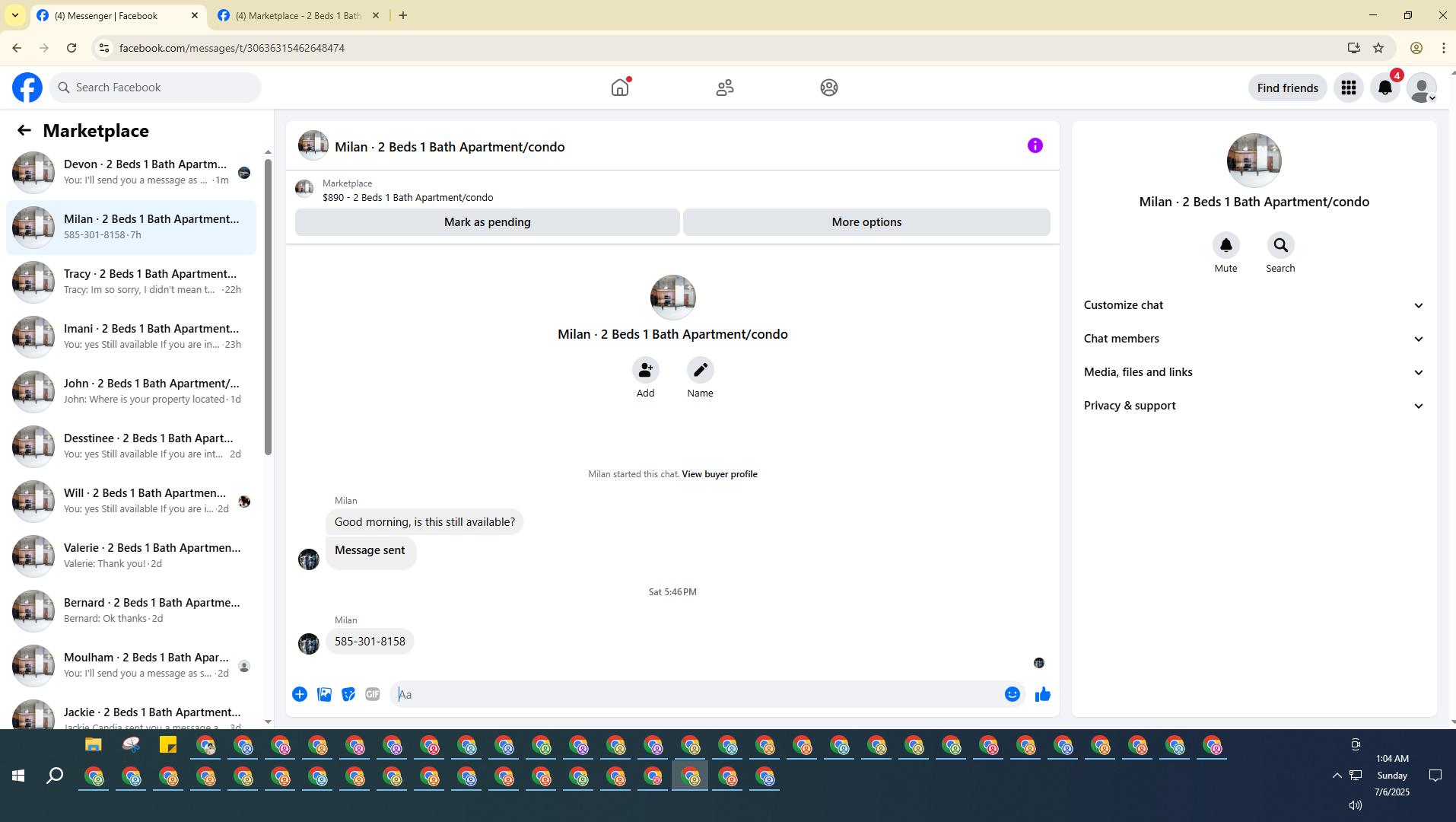Click the chat list scrollbar
1456x822 pixels.
[x=268, y=307]
